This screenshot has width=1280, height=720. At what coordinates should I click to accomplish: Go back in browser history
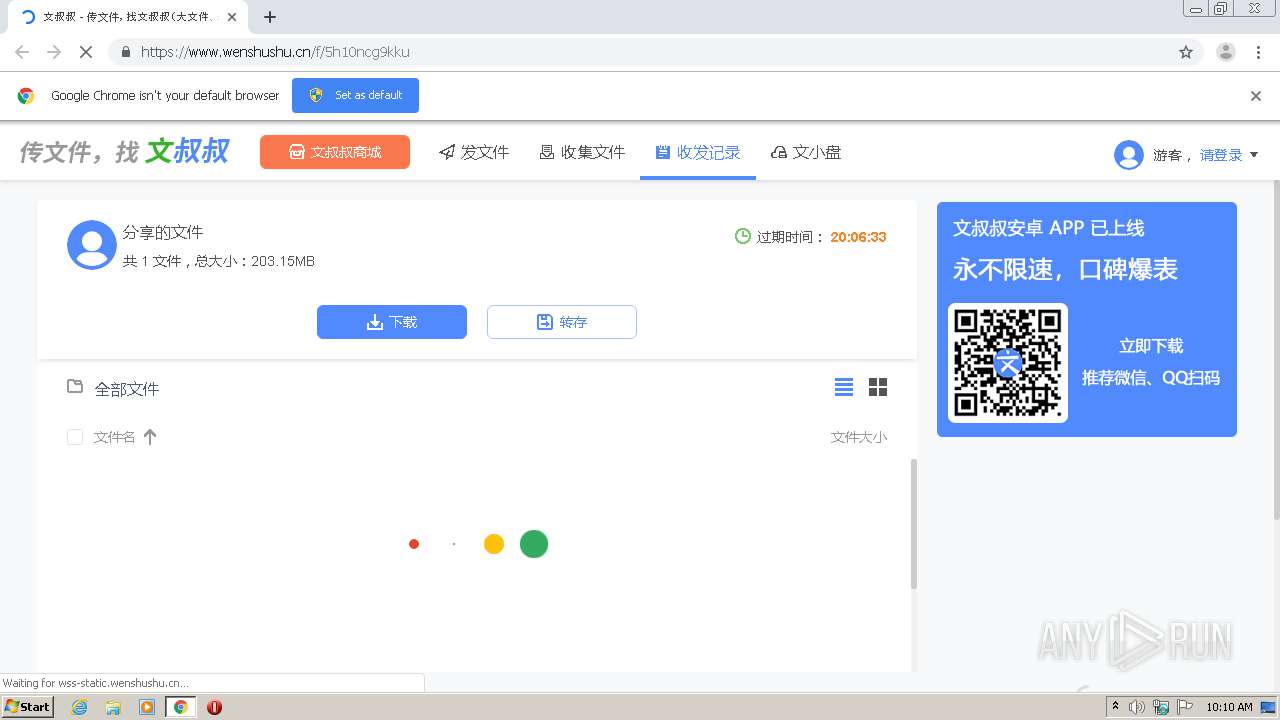(x=22, y=52)
